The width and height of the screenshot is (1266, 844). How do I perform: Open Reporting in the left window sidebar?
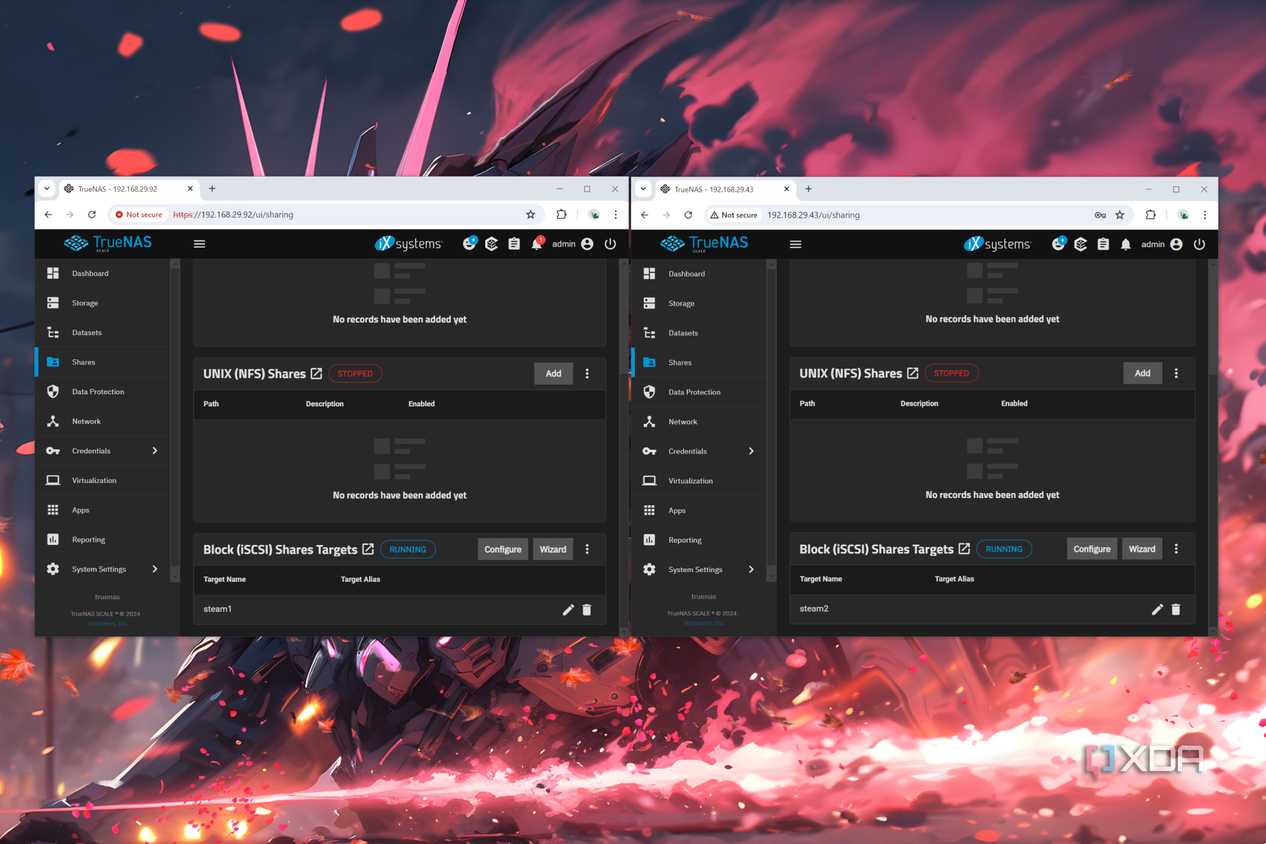[x=88, y=540]
